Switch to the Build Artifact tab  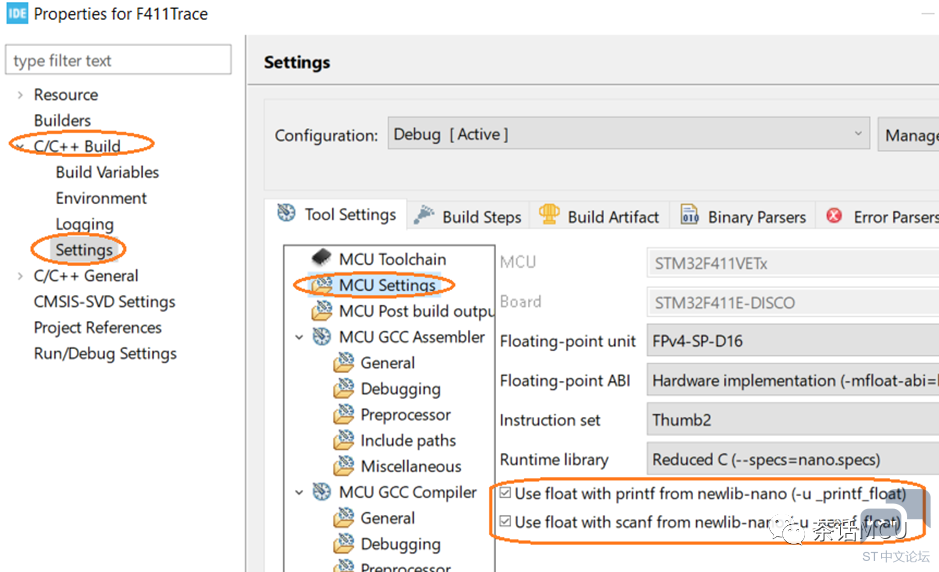[x=599, y=216]
